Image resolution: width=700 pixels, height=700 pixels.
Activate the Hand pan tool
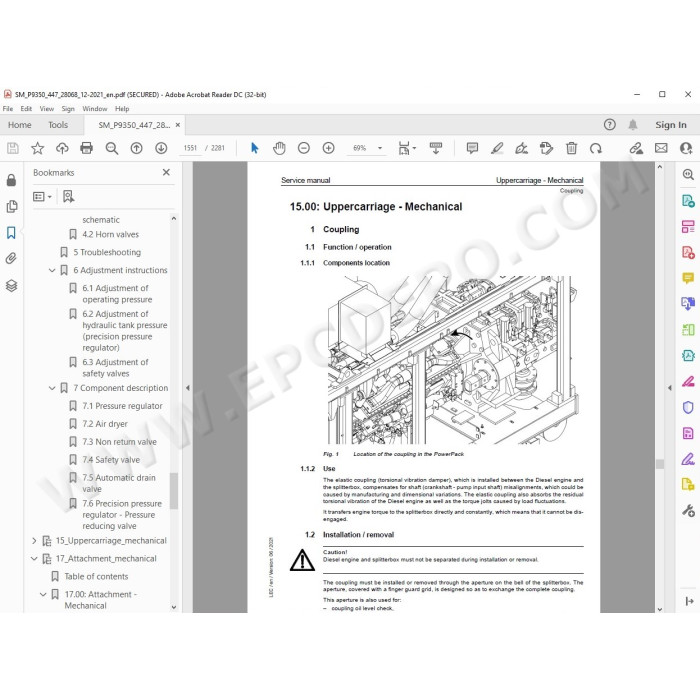pos(279,148)
